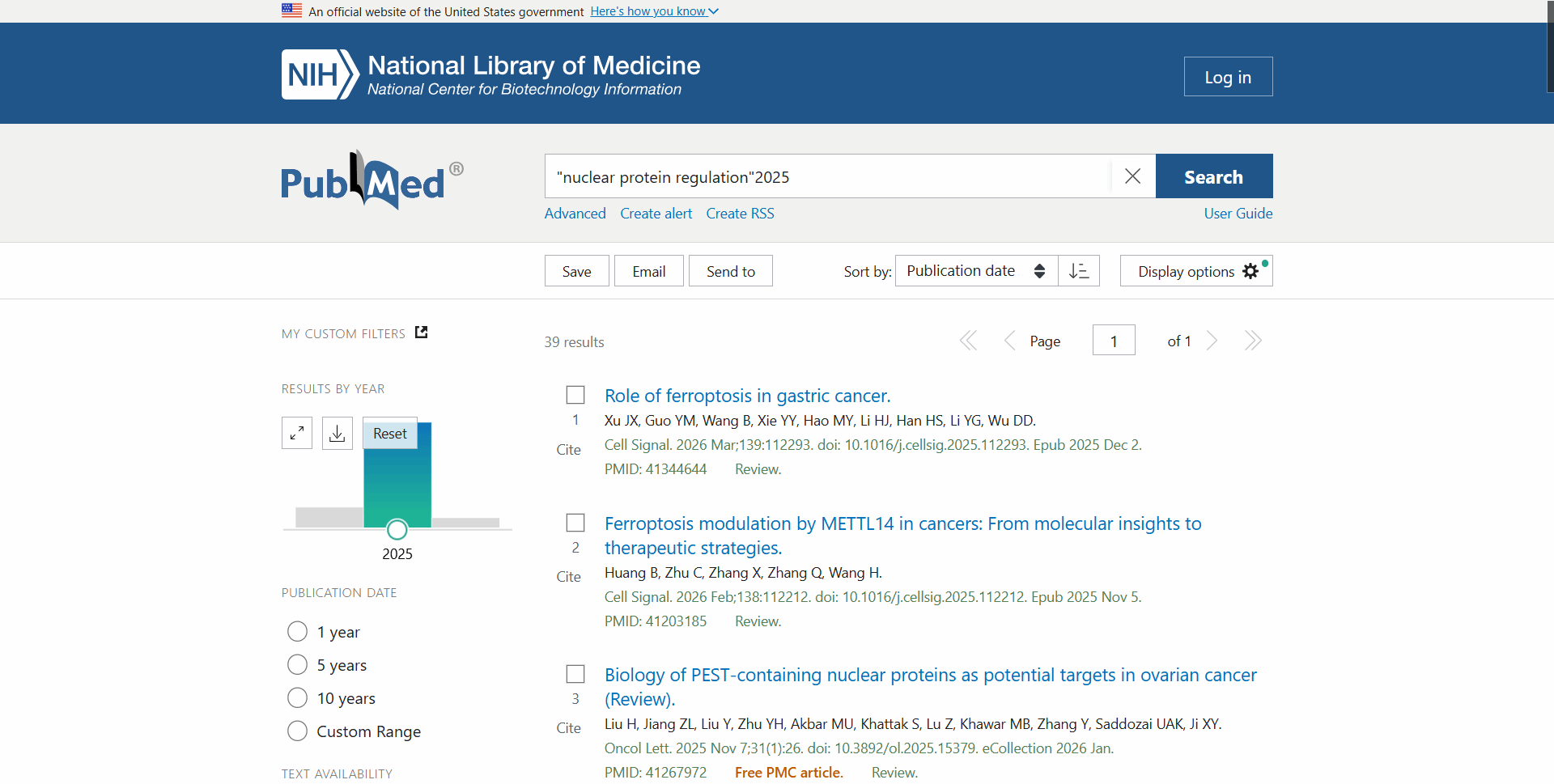Open the Send to menu
Image resolution: width=1554 pixels, height=784 pixels.
(x=730, y=271)
